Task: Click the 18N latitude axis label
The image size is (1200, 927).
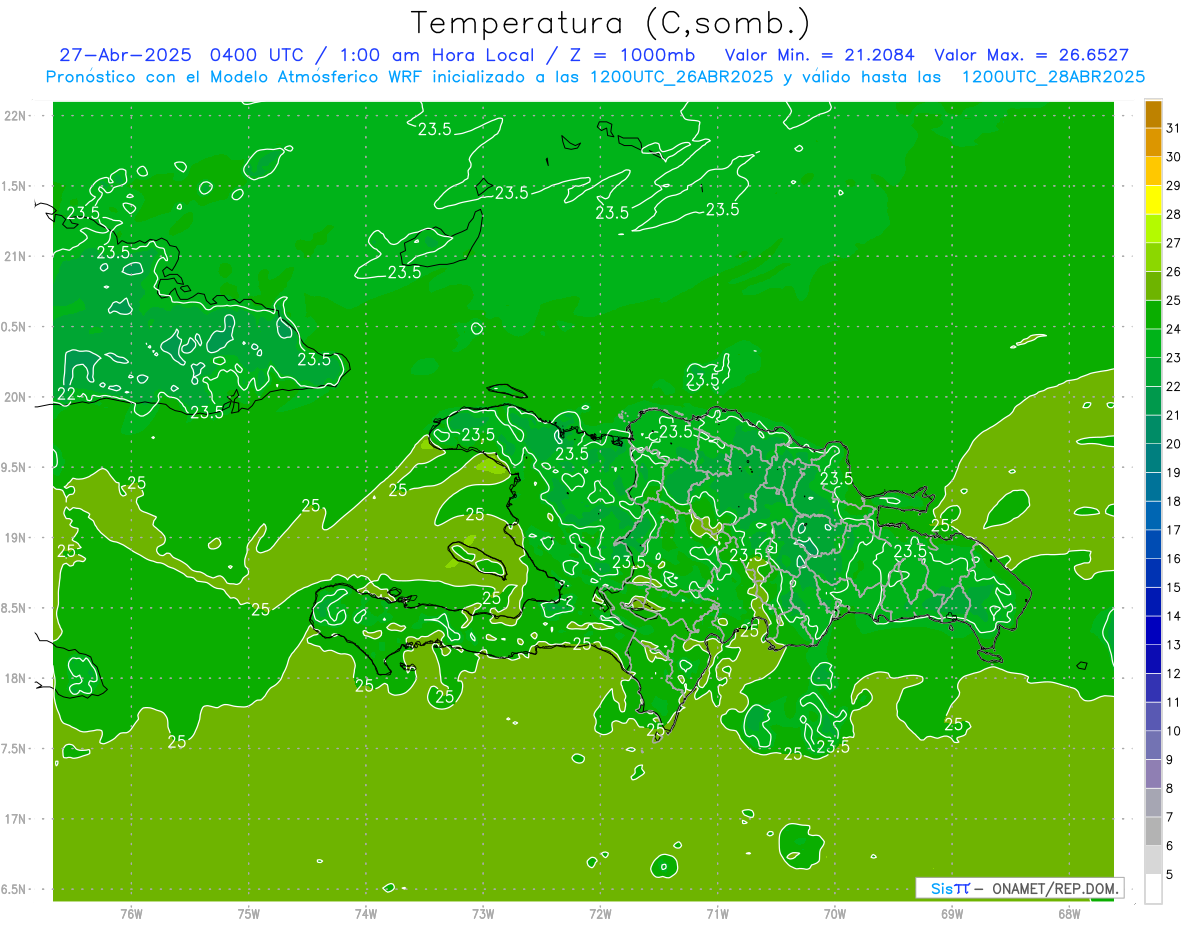Action: [15, 678]
